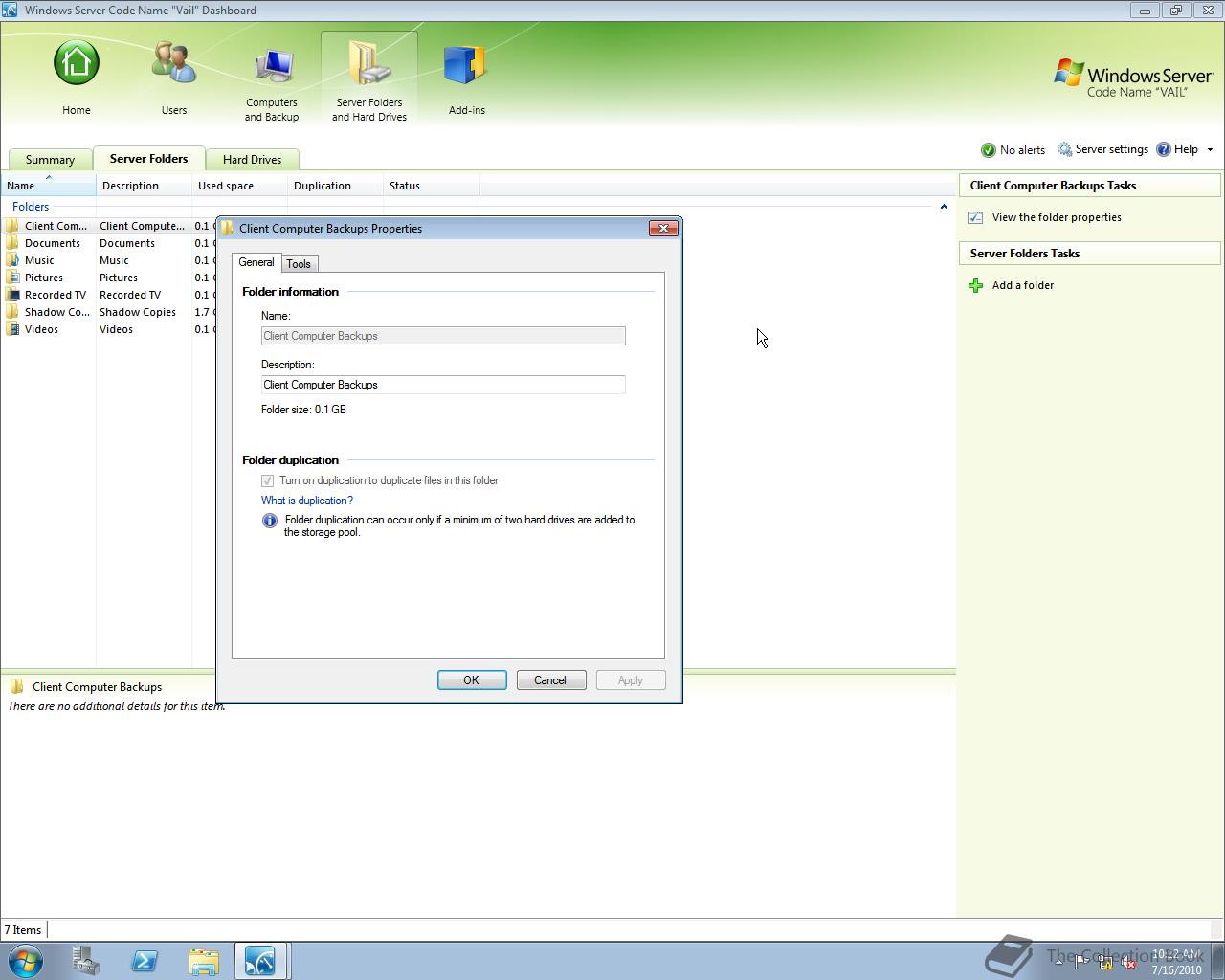Image resolution: width=1225 pixels, height=980 pixels.
Task: Select the Tools tab in Properties dialog
Action: pyautogui.click(x=299, y=264)
